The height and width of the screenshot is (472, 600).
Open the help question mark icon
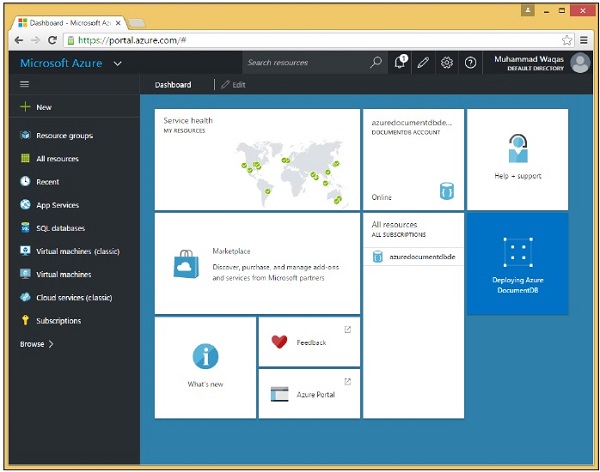(x=470, y=62)
